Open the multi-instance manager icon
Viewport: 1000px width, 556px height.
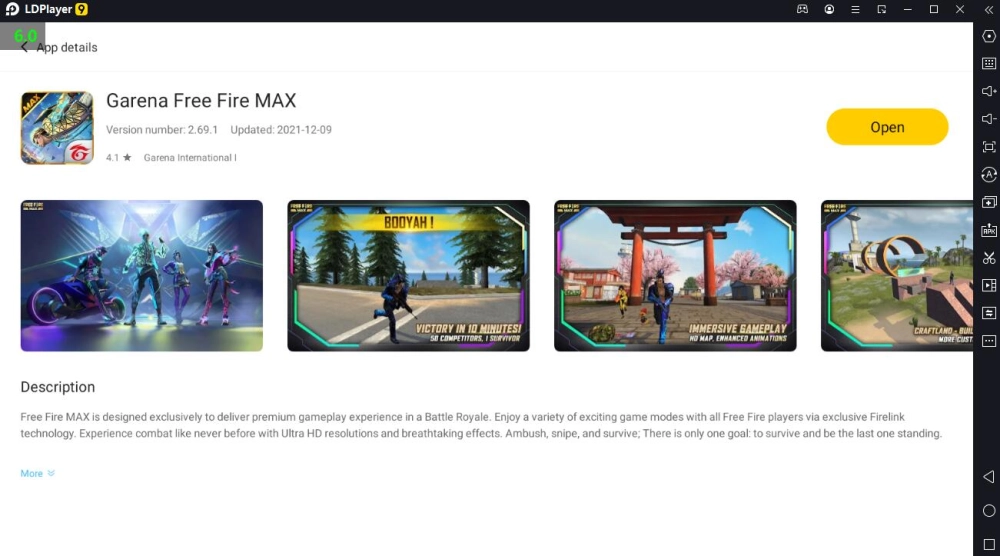(x=989, y=202)
